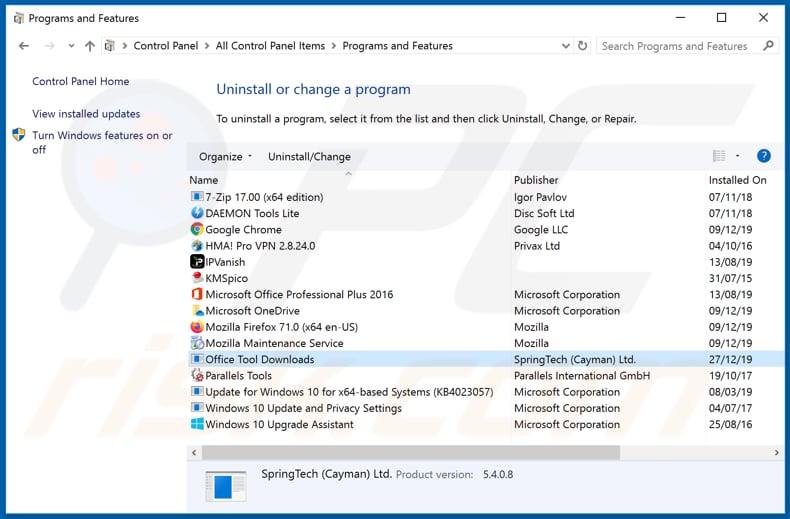Viewport: 790px width, 519px height.
Task: Select the KMSpico program name
Action: point(227,278)
